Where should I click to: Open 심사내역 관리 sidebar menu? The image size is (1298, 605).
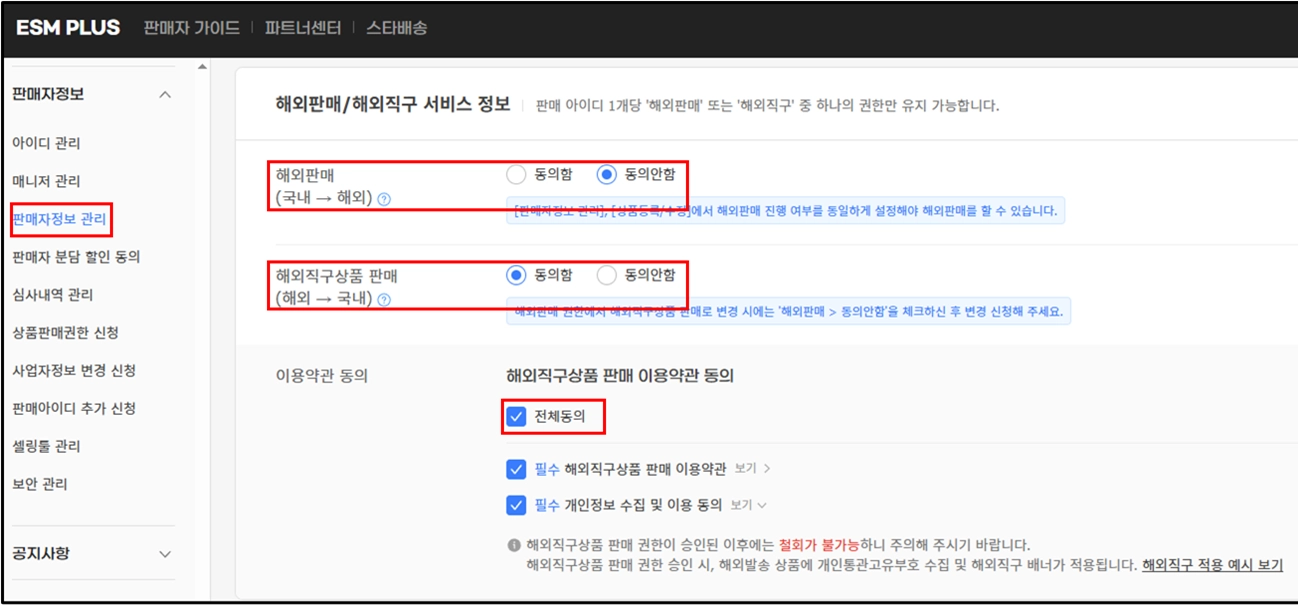(x=53, y=295)
